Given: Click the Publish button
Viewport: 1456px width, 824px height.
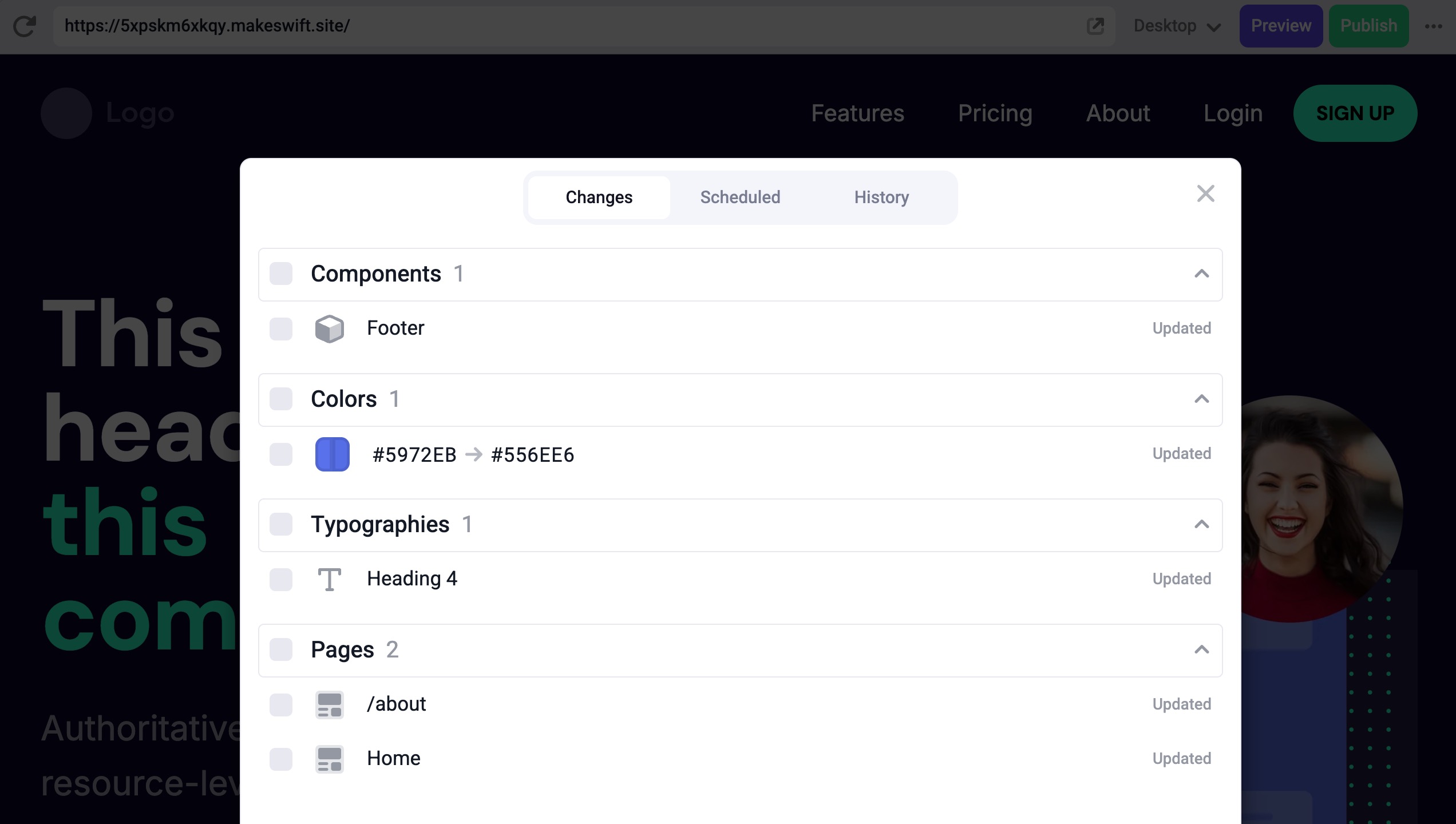Looking at the screenshot, I should coord(1368,26).
